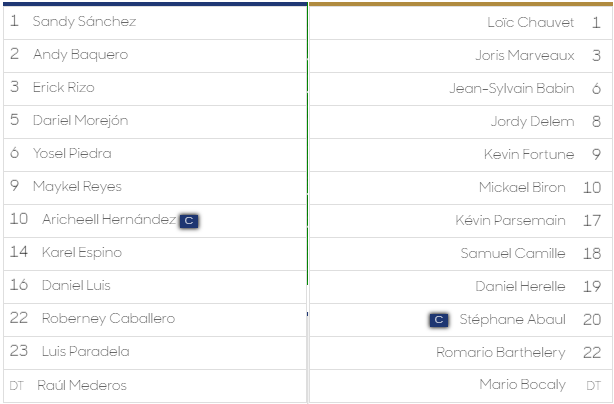Click captain badge next to Aricheell Hernández
Image resolution: width=614 pixels, height=404 pixels.
[189, 221]
